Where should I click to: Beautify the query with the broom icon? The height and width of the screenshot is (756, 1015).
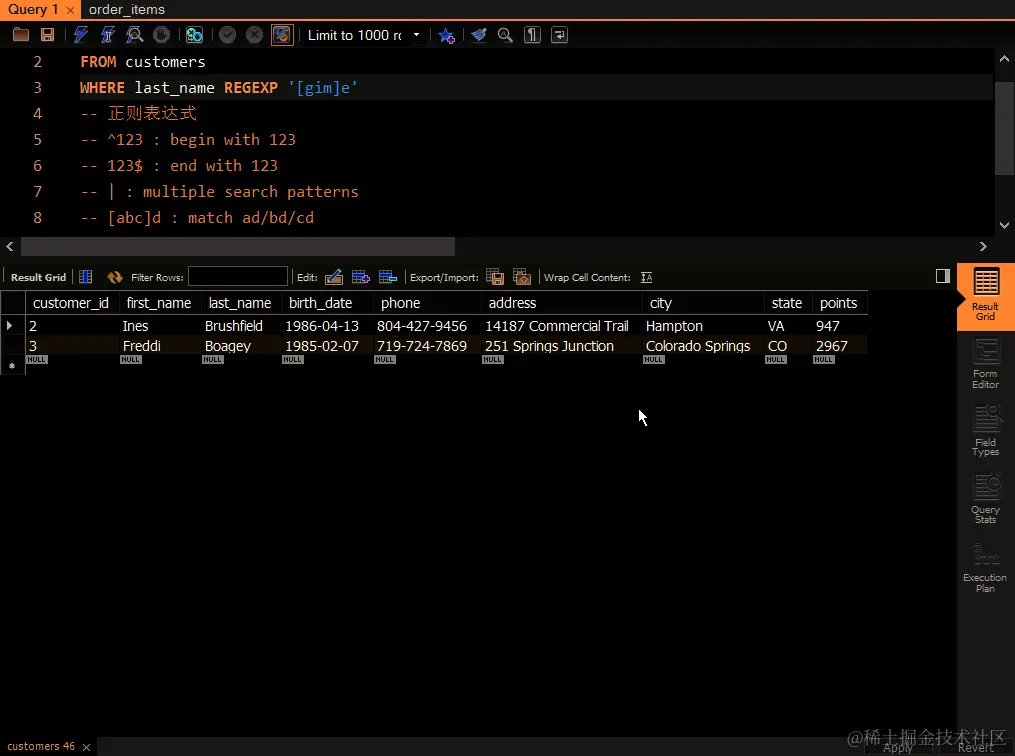[478, 35]
